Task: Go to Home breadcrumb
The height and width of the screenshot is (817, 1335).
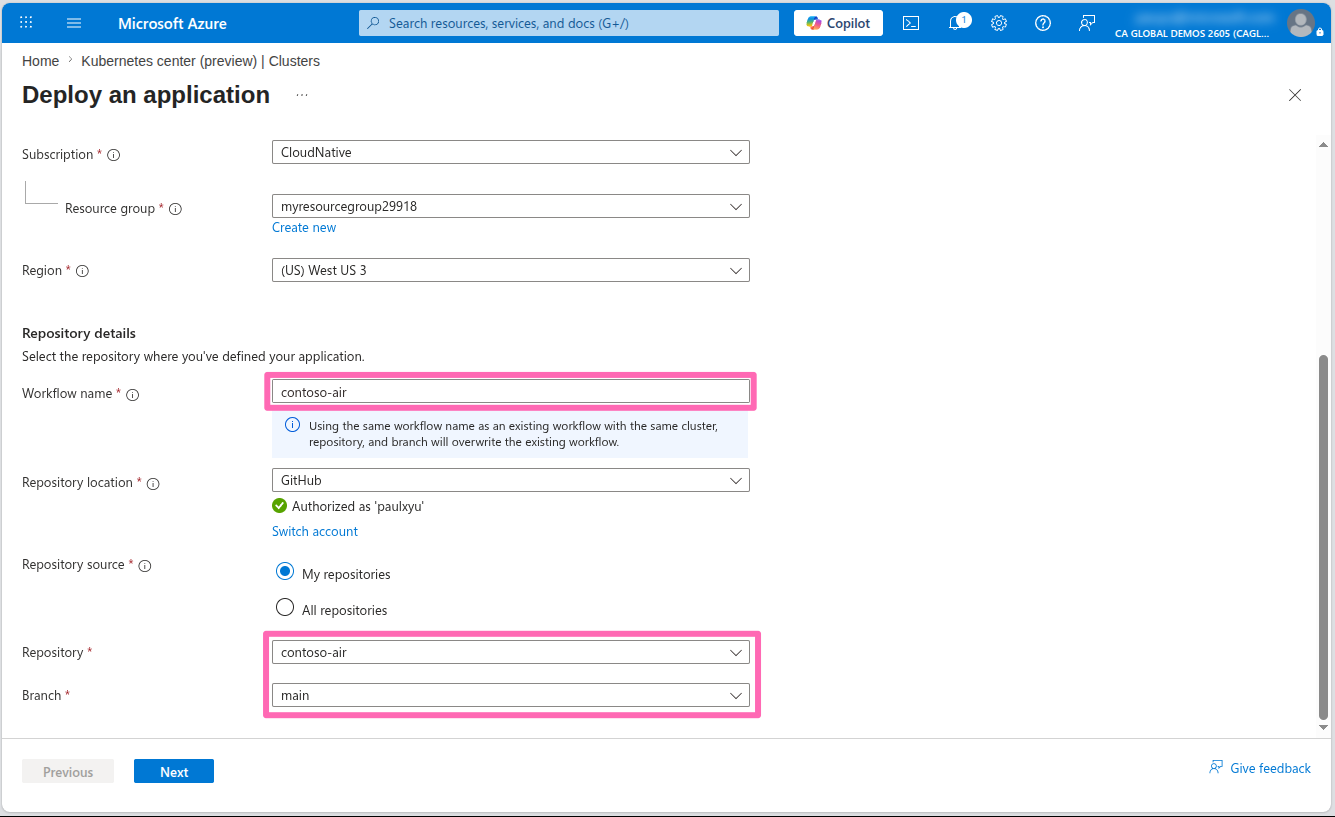Action: click(x=40, y=61)
